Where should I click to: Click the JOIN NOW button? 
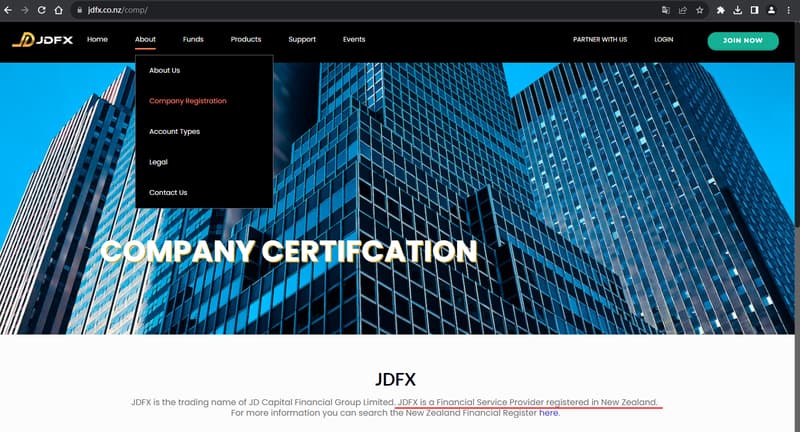pos(743,41)
